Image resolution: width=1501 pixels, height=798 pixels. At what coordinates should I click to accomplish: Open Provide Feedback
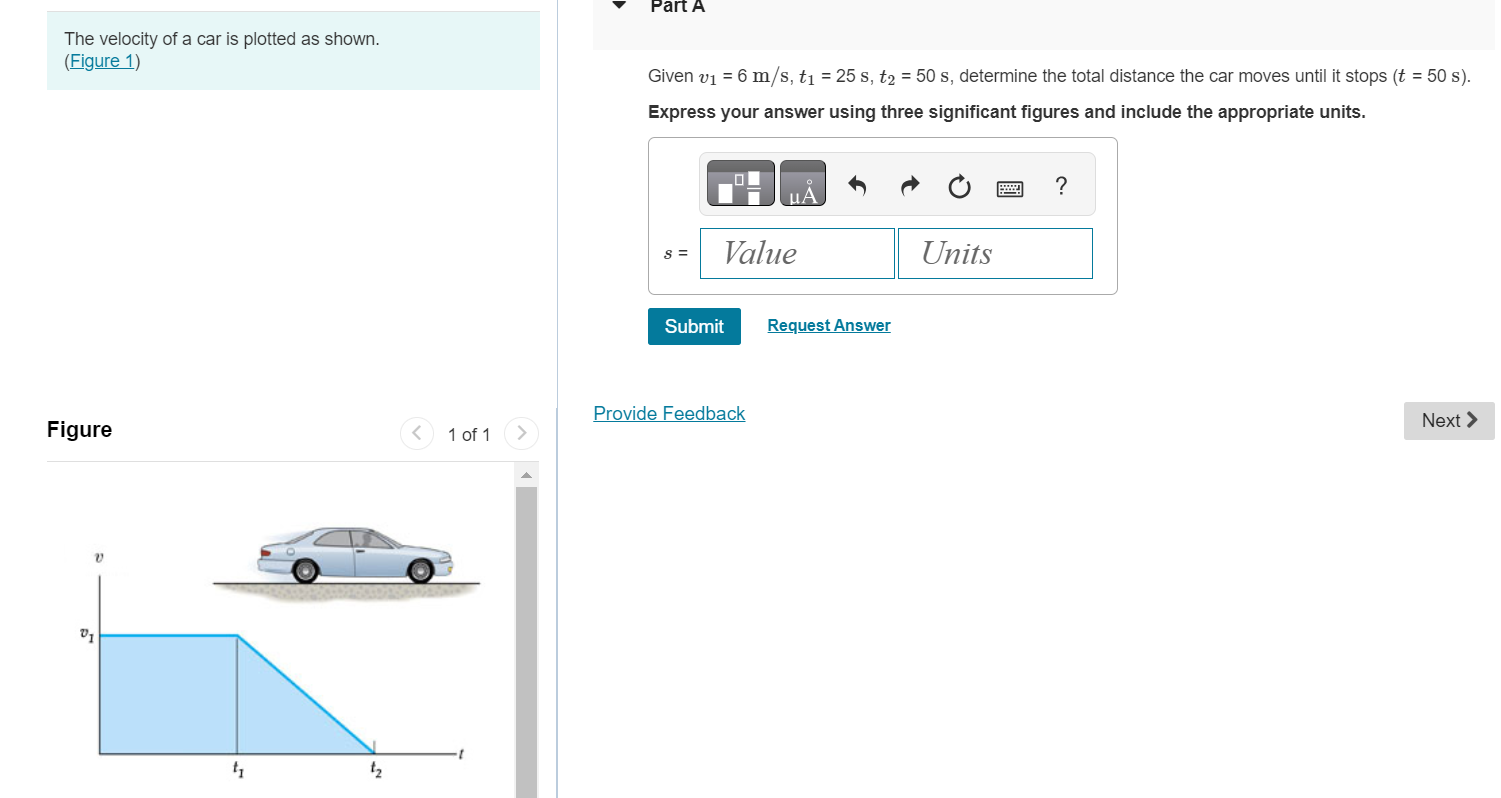pyautogui.click(x=669, y=413)
